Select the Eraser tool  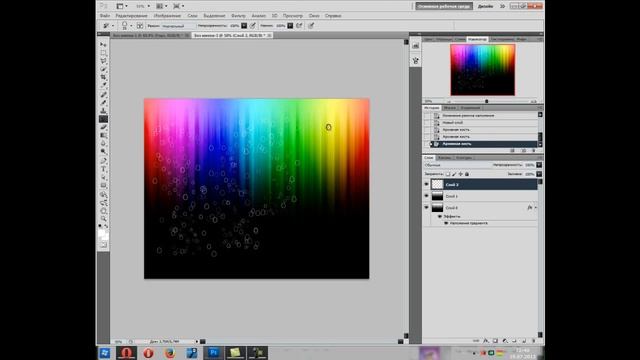point(104,127)
